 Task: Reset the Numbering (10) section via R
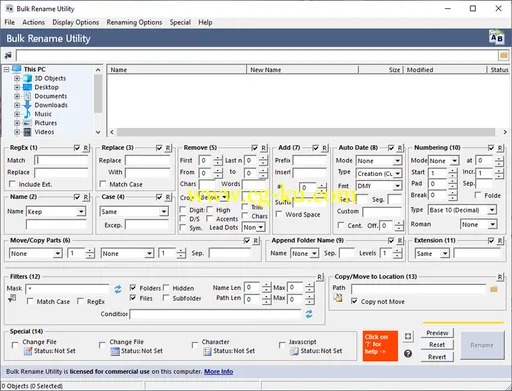[x=500, y=148]
